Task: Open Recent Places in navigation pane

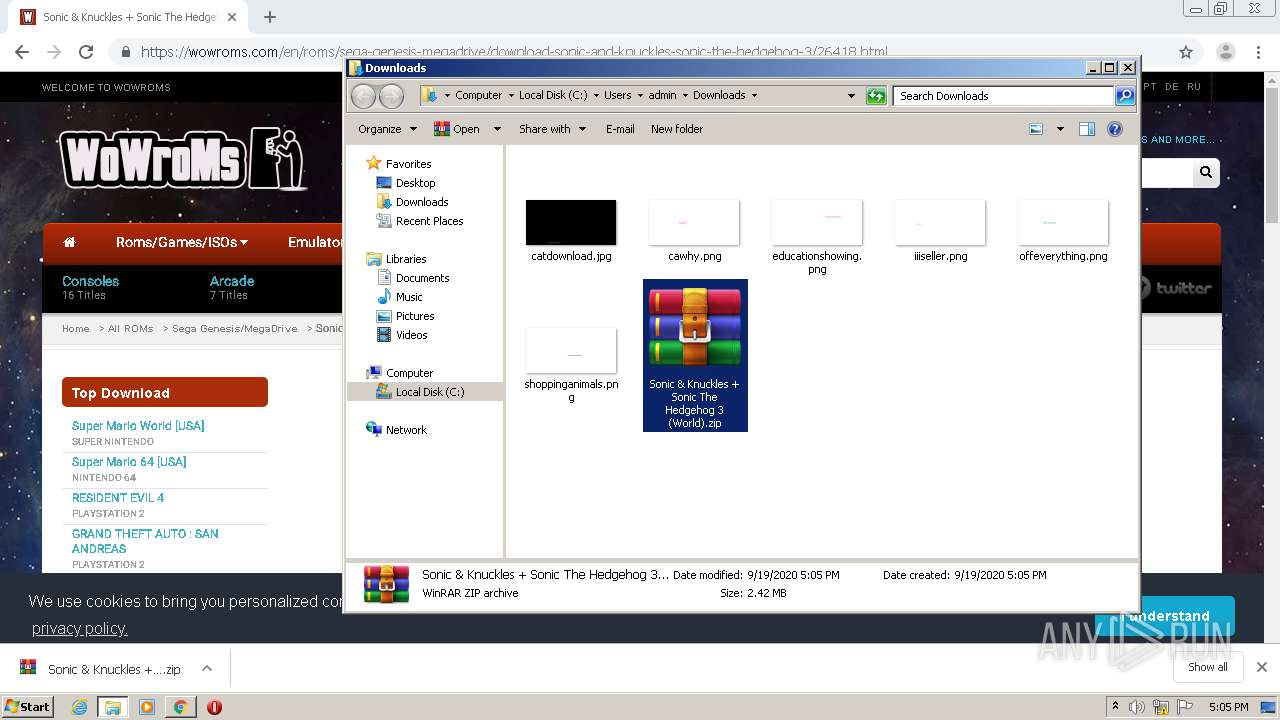Action: 420,221
